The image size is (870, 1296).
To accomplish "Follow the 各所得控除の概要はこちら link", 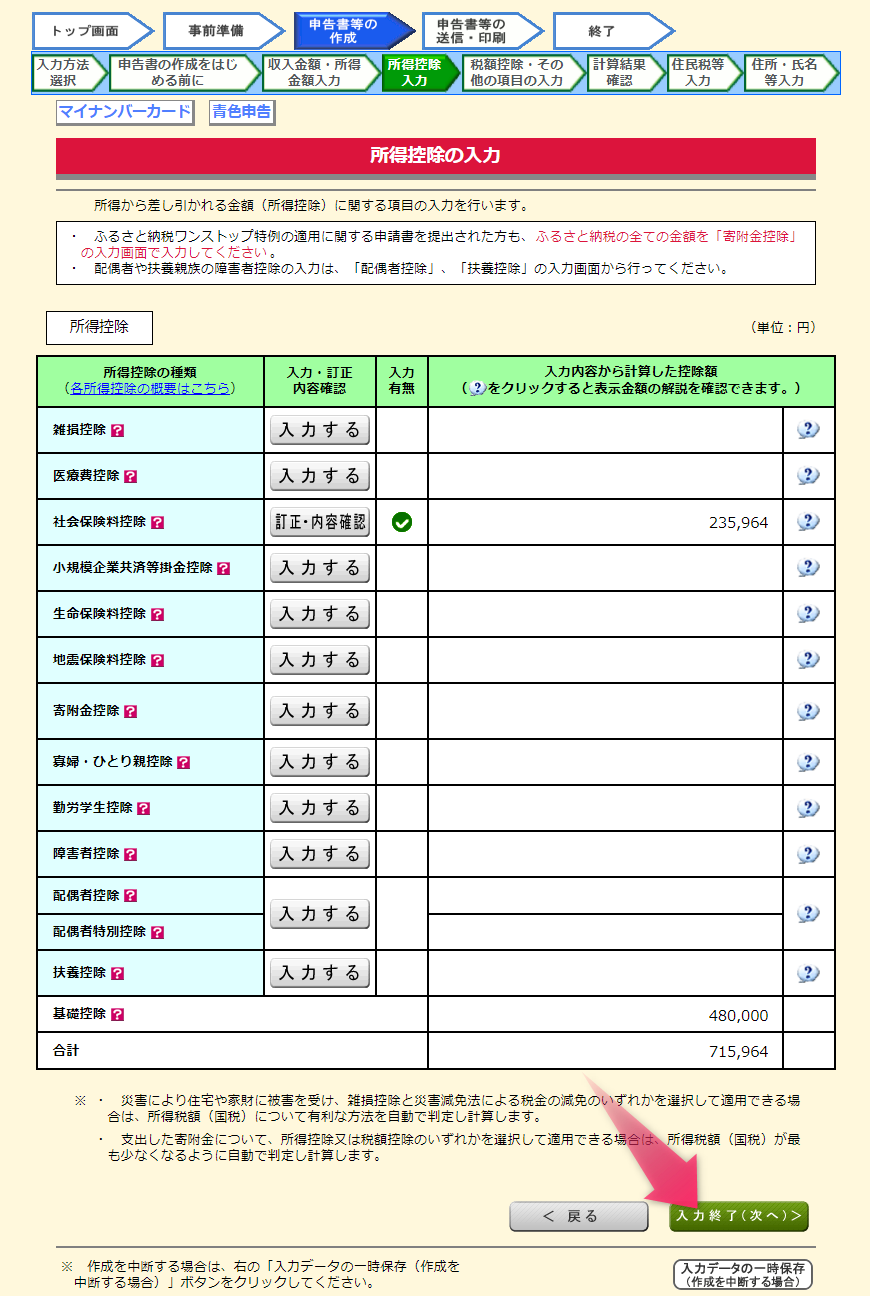I will (x=150, y=388).
